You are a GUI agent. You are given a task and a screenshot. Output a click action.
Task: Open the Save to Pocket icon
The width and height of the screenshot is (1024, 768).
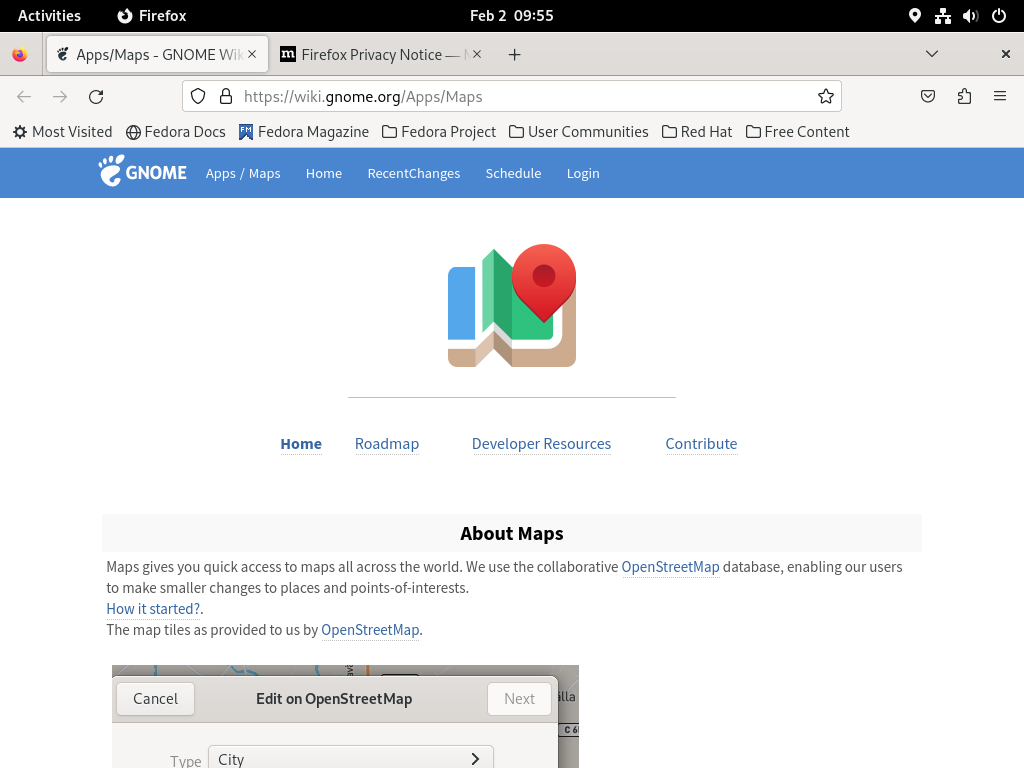click(928, 97)
